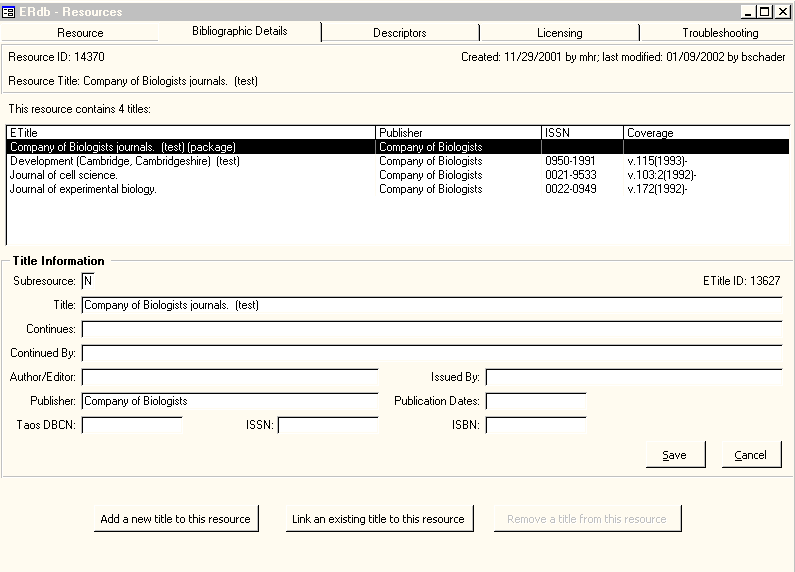Select Development (Cambridge, Cambridgeshire) title row
This screenshot has height=572, width=795.
click(125, 161)
